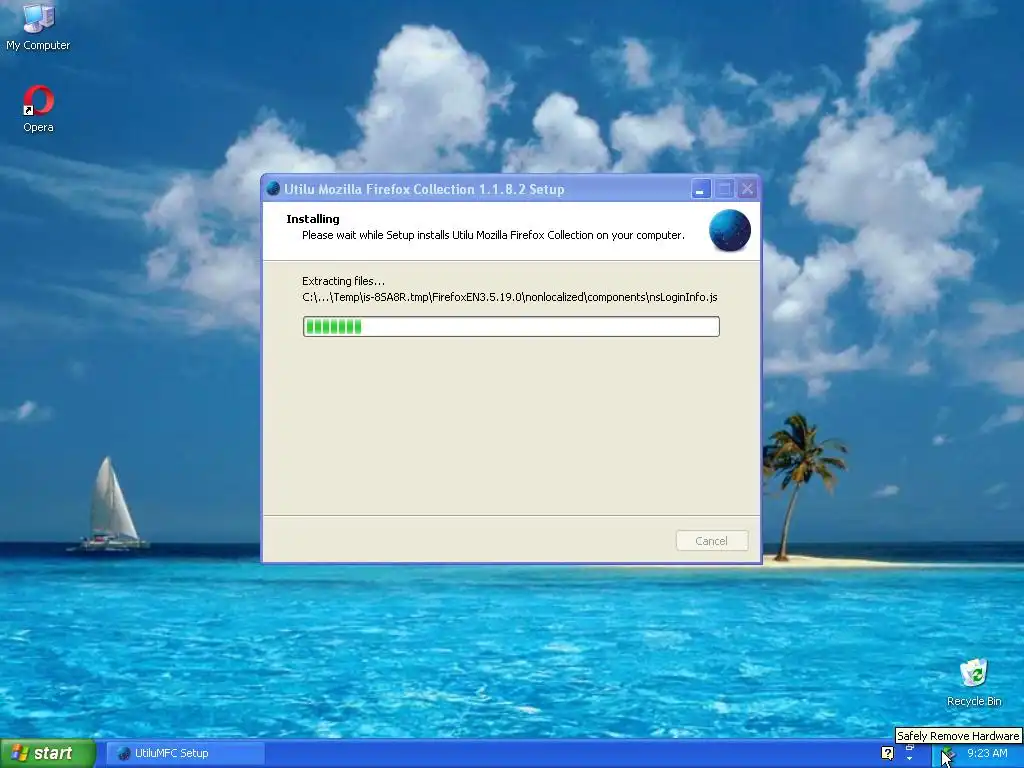This screenshot has height=768, width=1024.
Task: Click the 'Extracting files...' status label
Action: click(x=344, y=281)
